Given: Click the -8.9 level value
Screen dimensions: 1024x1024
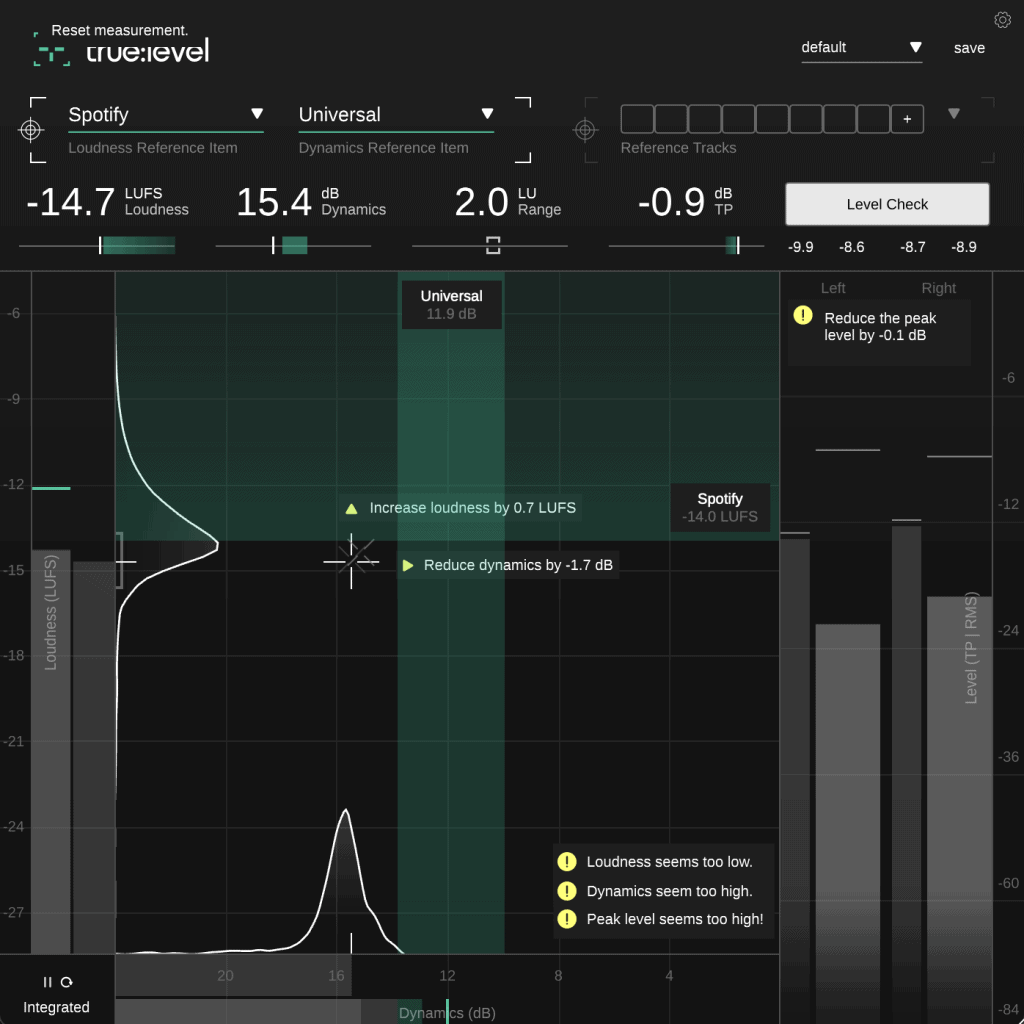Looking at the screenshot, I should point(964,248).
